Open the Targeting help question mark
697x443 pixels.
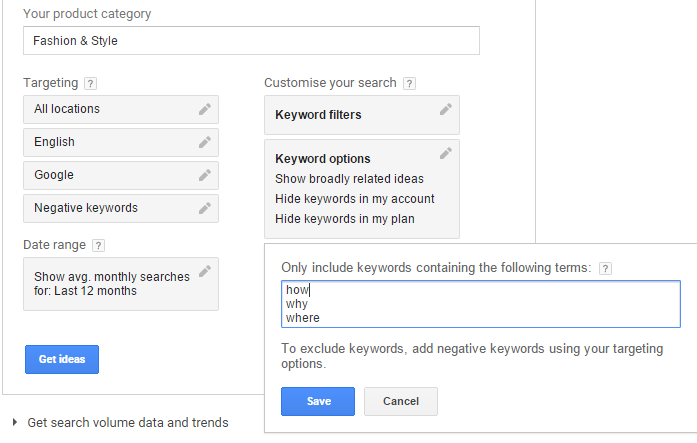(x=90, y=84)
